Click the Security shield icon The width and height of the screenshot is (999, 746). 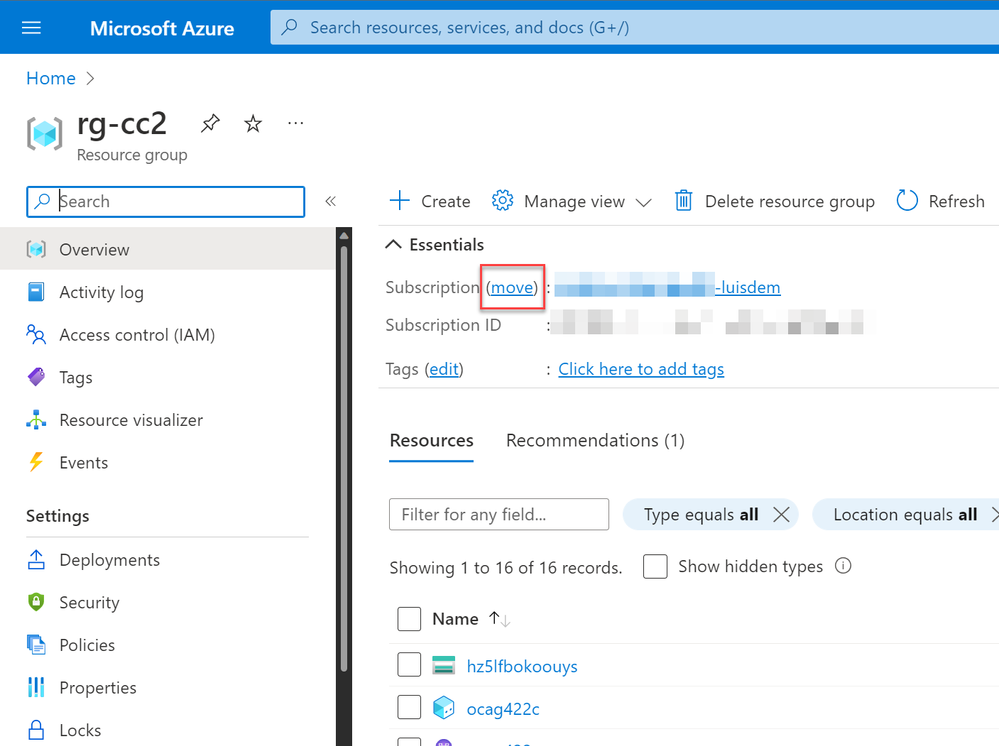(x=36, y=602)
